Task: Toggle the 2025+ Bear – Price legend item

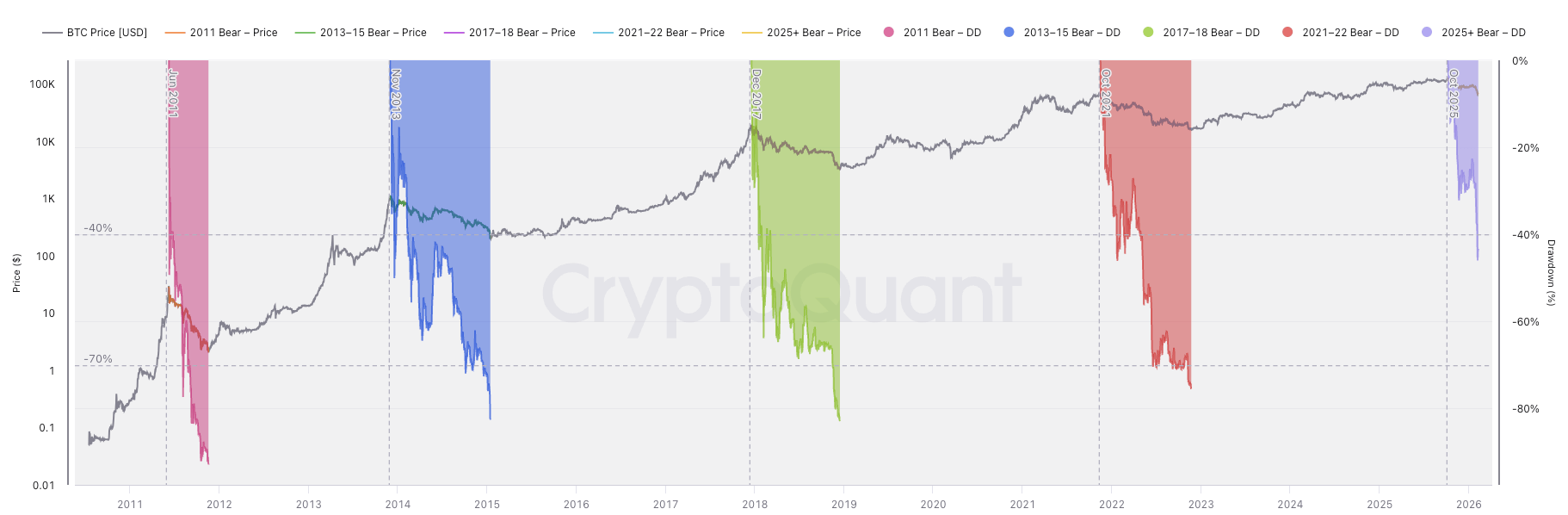Action: click(x=801, y=33)
